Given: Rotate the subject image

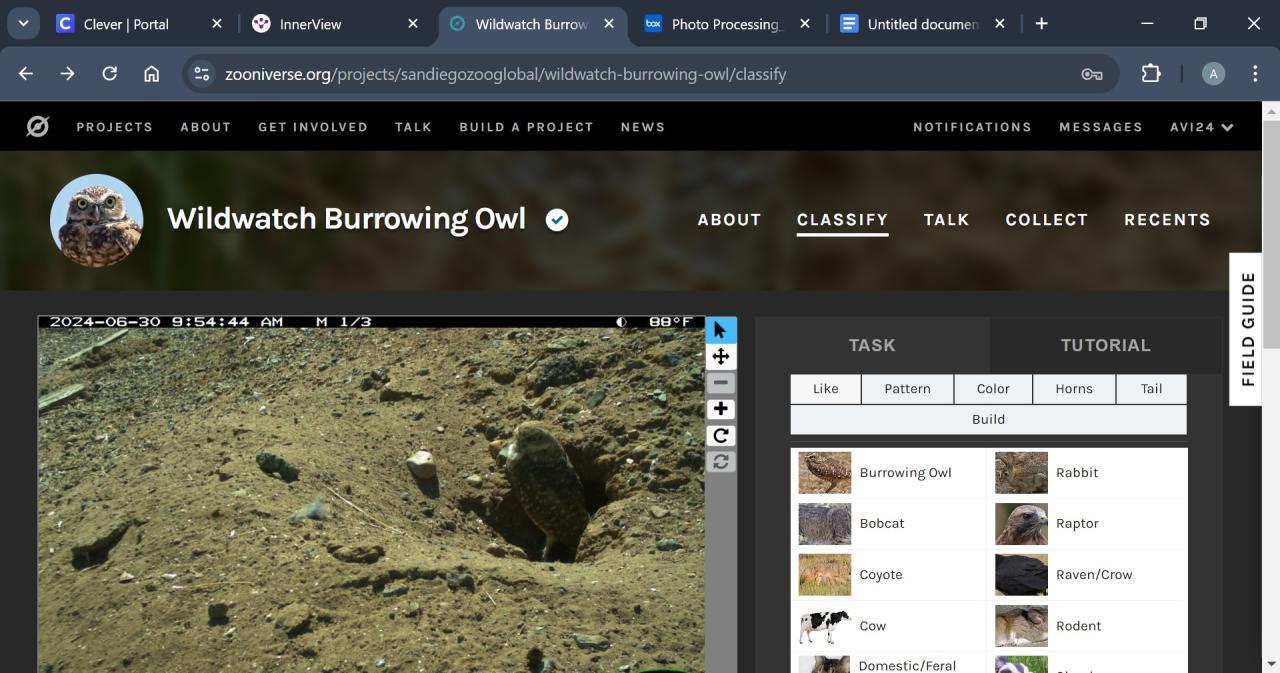Looking at the screenshot, I should (x=720, y=435).
